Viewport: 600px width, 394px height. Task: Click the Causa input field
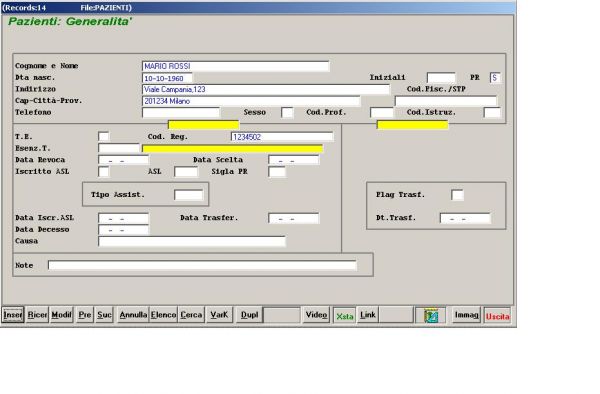tap(192, 241)
